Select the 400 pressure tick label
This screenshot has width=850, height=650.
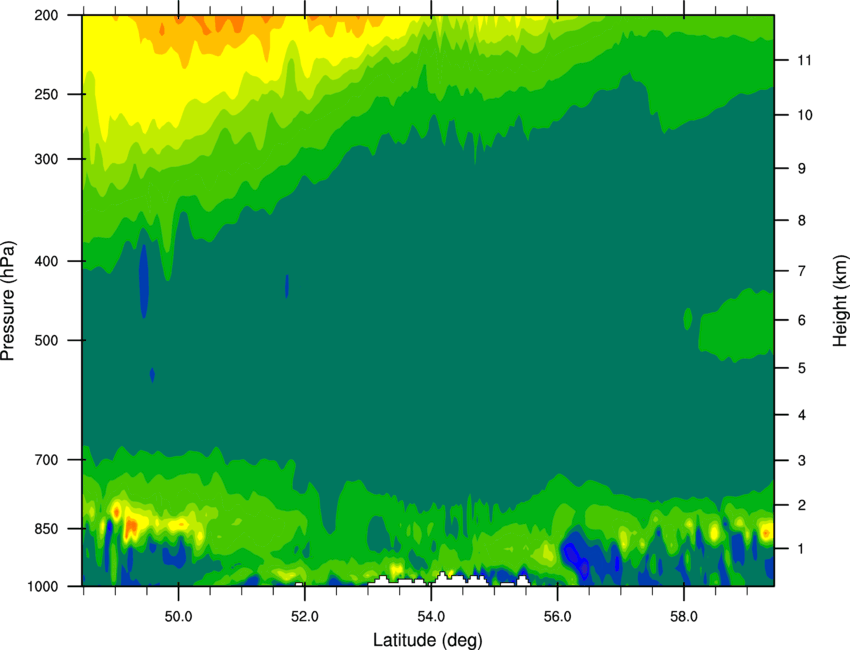46,261
